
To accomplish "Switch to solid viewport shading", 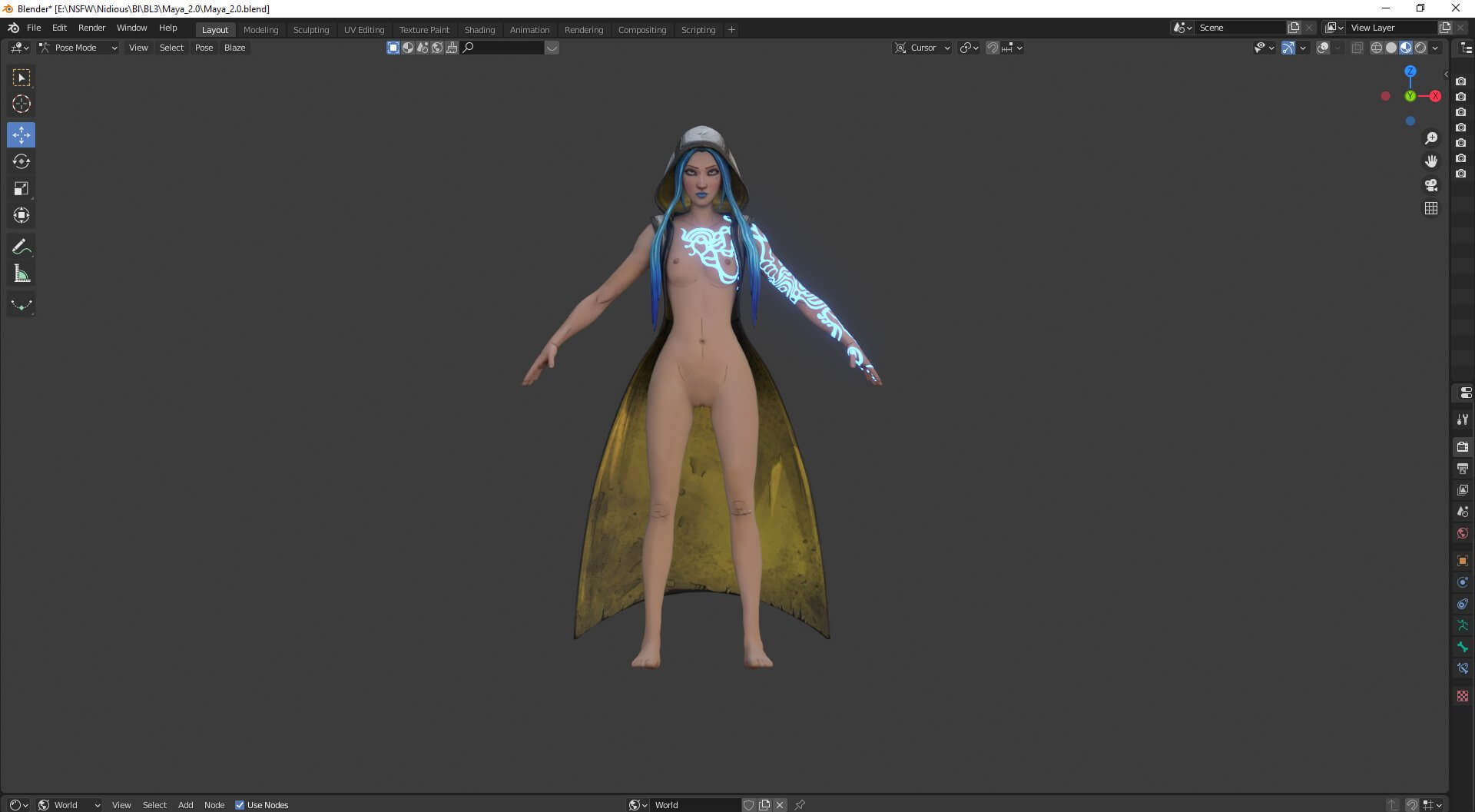I will (x=1391, y=48).
